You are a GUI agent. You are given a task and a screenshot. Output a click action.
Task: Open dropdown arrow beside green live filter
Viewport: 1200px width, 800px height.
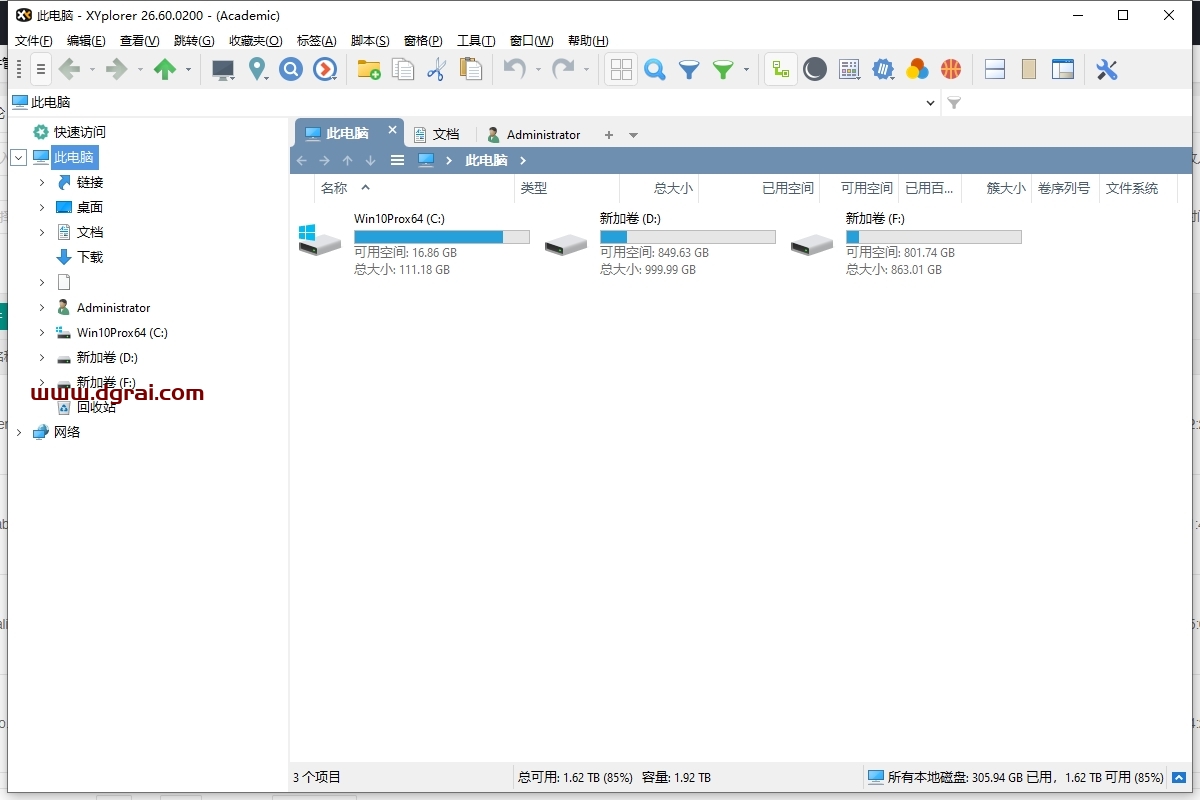coord(746,70)
